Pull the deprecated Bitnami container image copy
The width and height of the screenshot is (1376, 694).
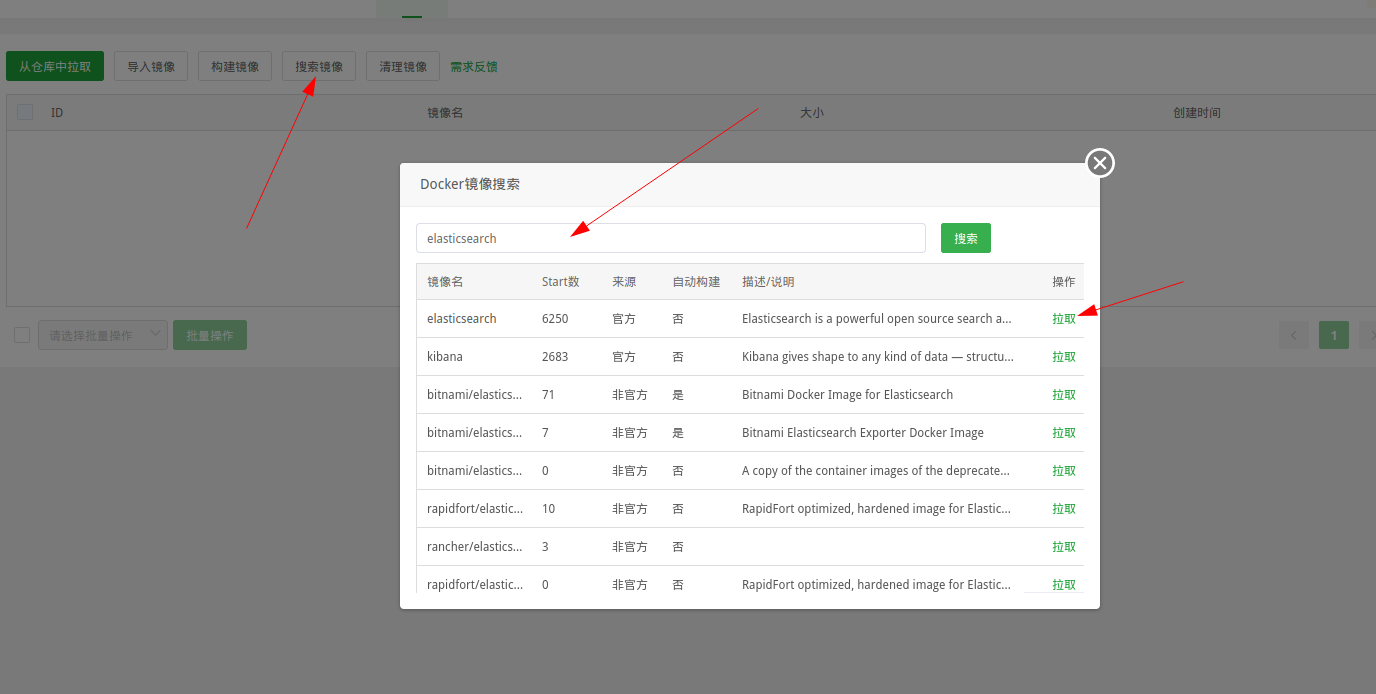(x=1064, y=471)
